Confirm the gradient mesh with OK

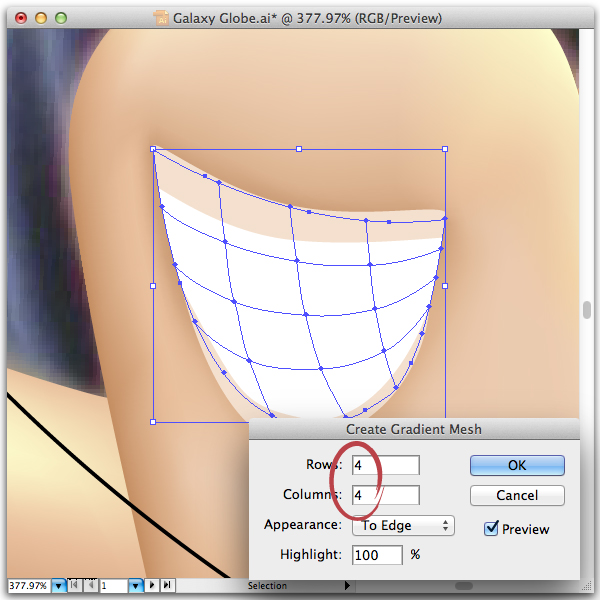[517, 465]
